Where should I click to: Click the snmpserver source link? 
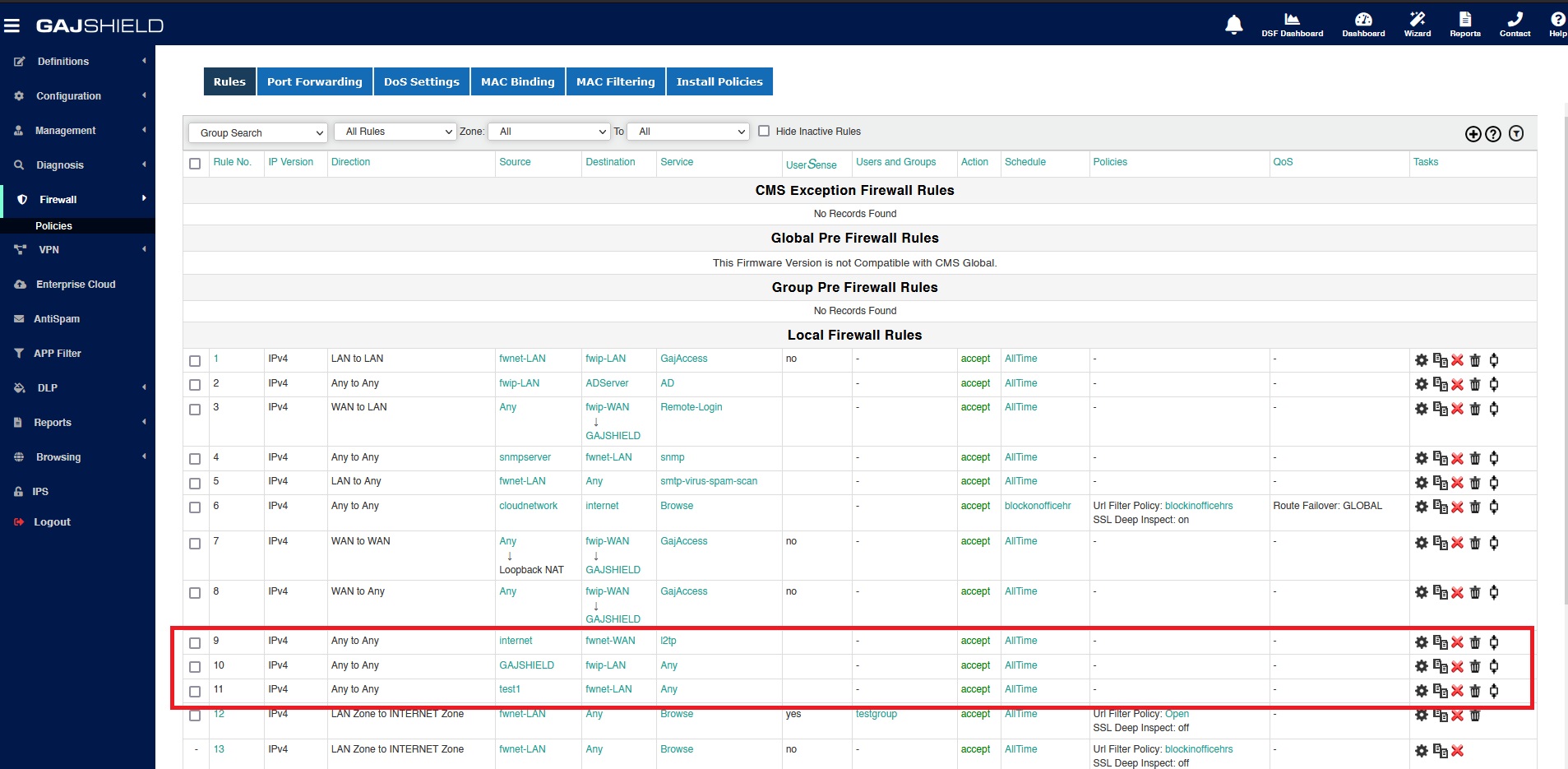tap(525, 457)
